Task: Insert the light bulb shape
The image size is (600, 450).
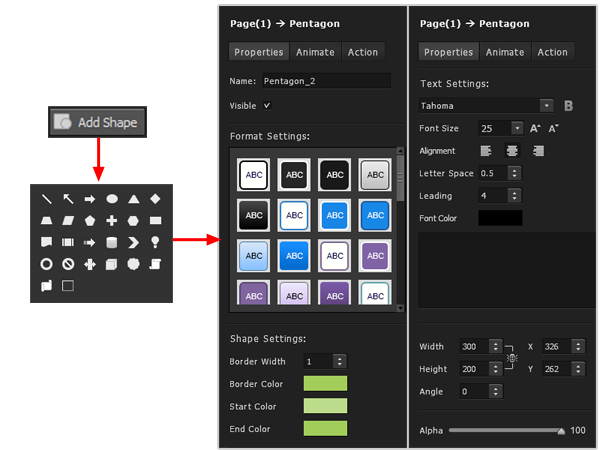Action: pyautogui.click(x=156, y=242)
